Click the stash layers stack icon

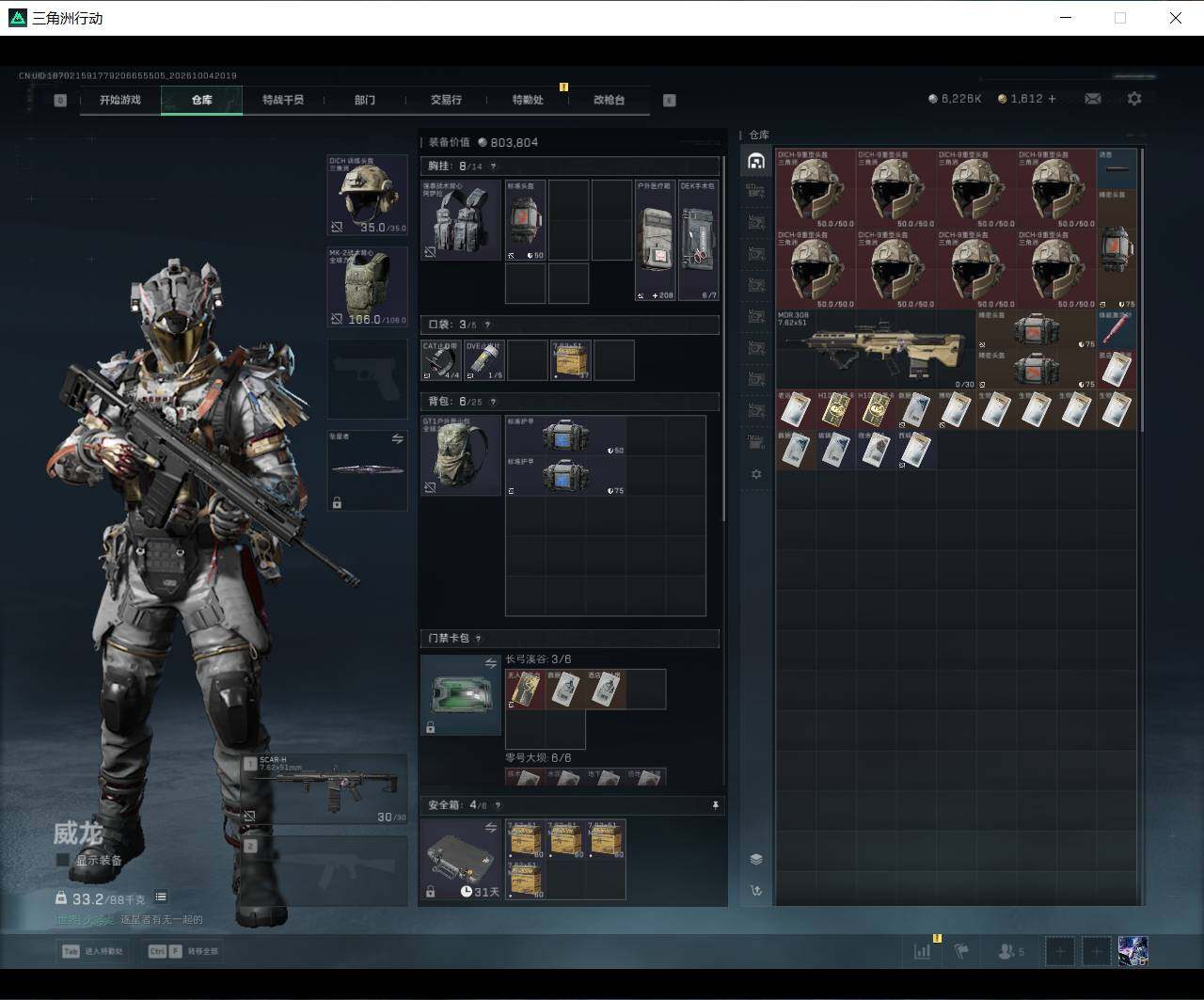(755, 859)
